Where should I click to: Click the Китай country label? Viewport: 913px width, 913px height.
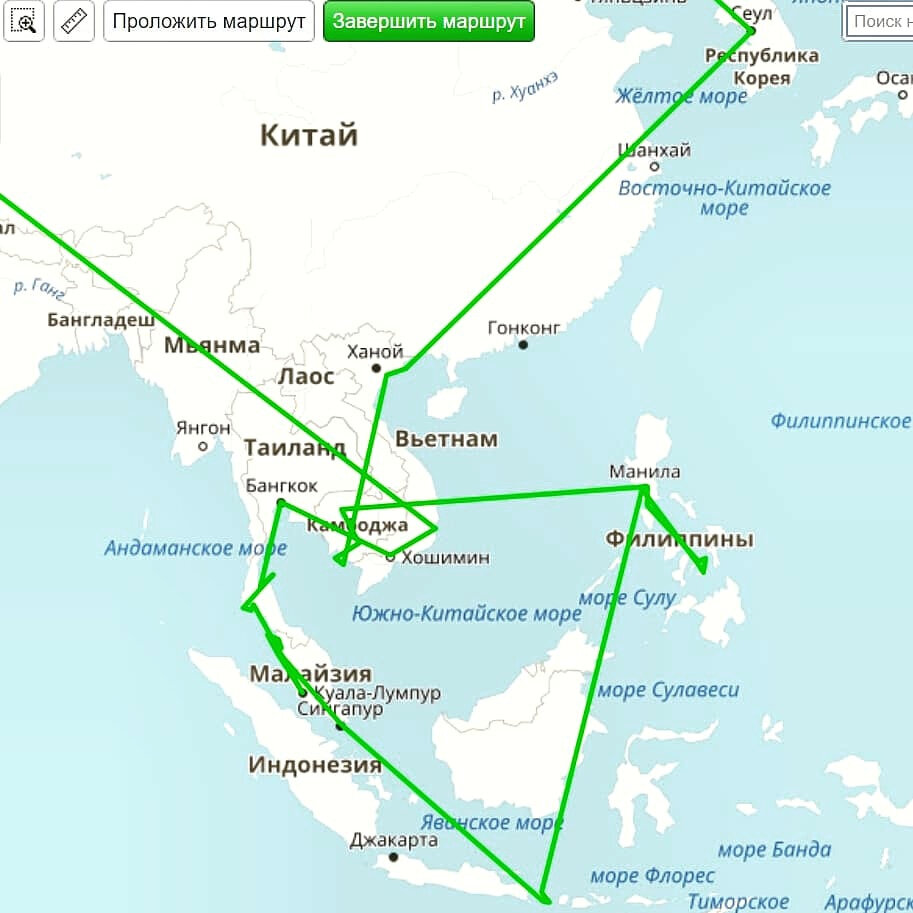(x=309, y=135)
